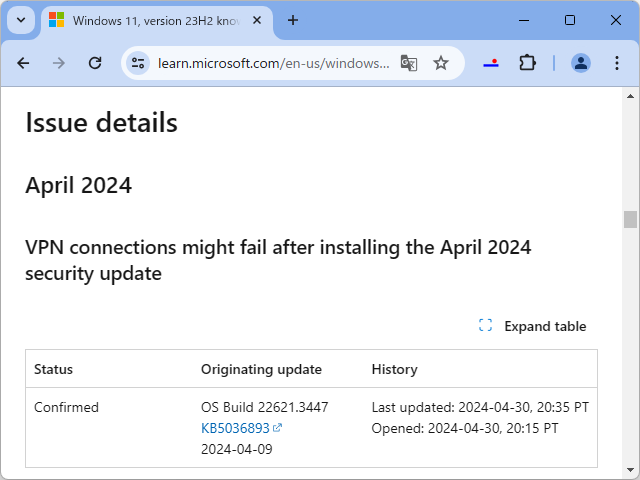
Task: Click the address bar URL
Action: (273, 63)
